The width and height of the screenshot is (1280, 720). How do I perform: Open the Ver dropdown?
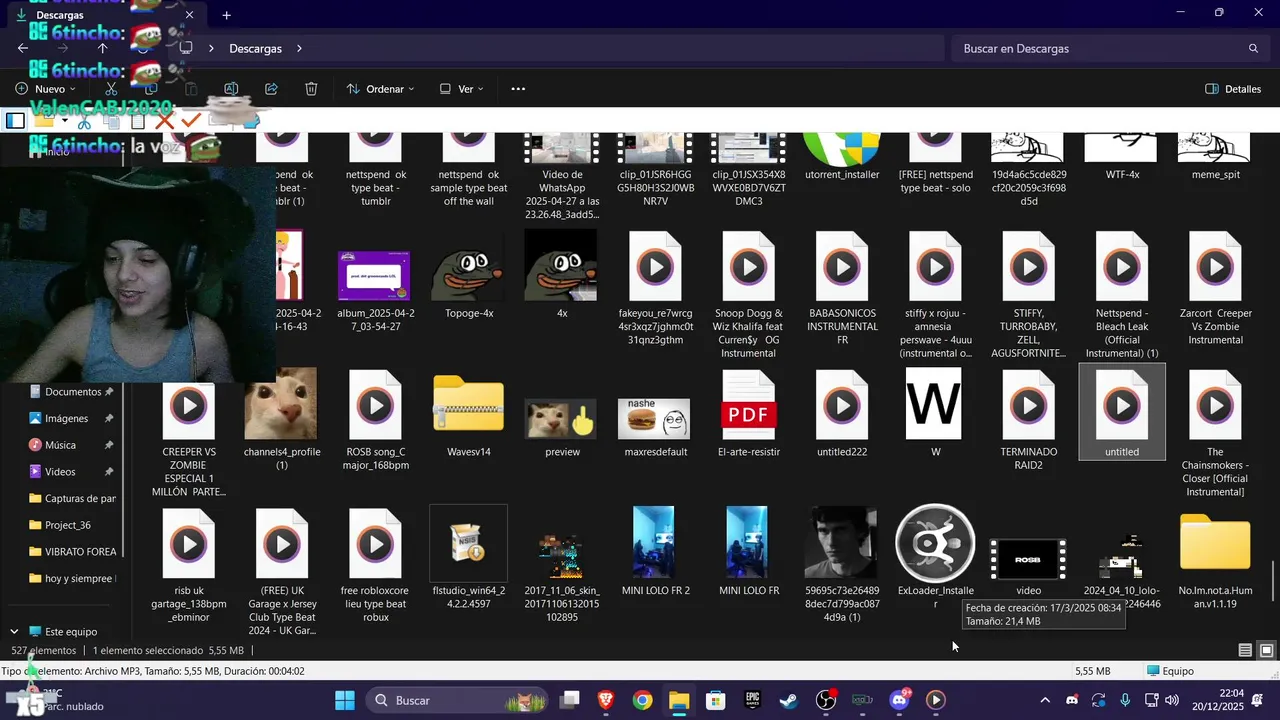[x=461, y=89]
